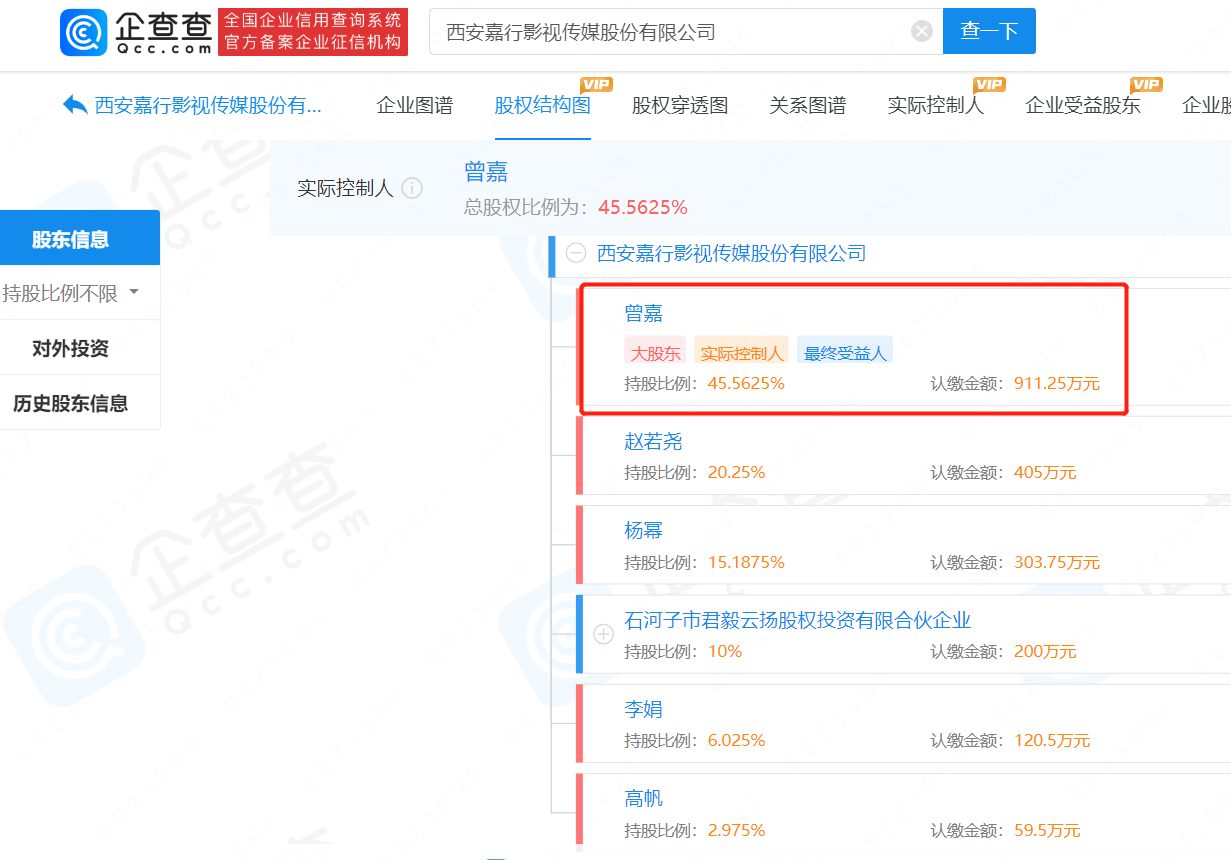Click the 西安嘉行影视传媒股份有限公司 root node name
This screenshot has height=860, width=1231.
click(732, 253)
